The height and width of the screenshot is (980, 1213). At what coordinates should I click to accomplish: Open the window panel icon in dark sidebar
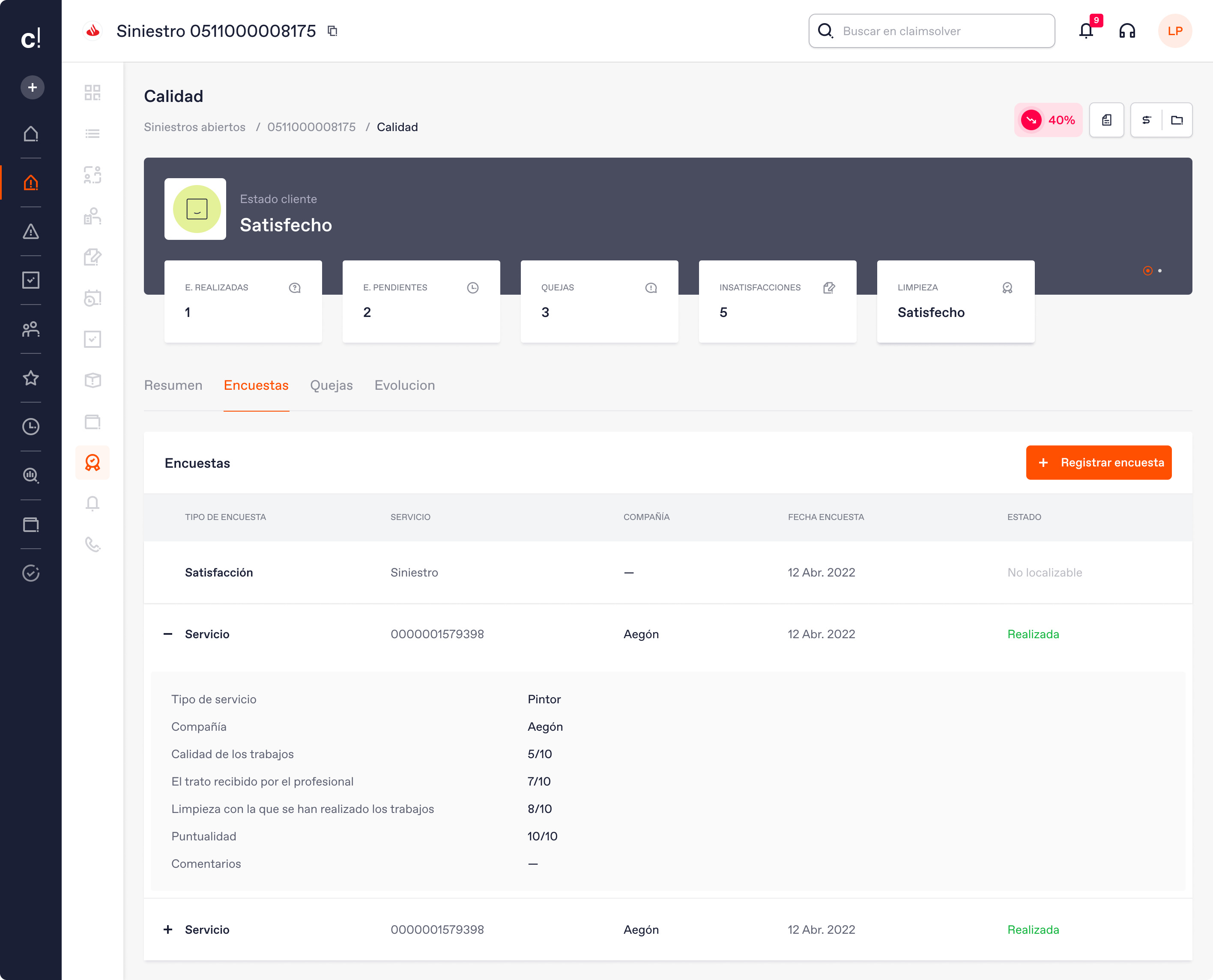pyautogui.click(x=31, y=524)
